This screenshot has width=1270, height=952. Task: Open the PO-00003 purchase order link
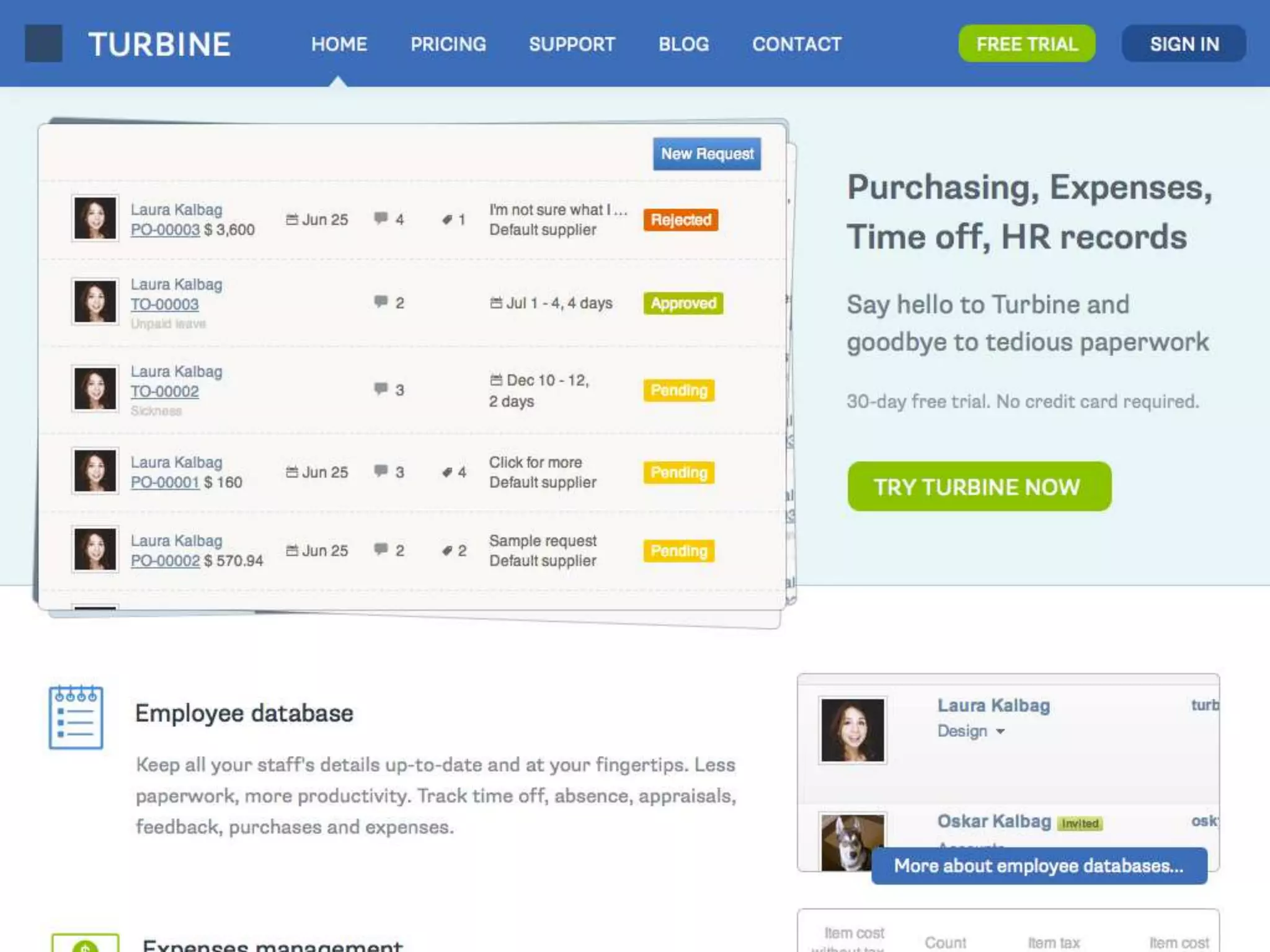pyautogui.click(x=165, y=230)
